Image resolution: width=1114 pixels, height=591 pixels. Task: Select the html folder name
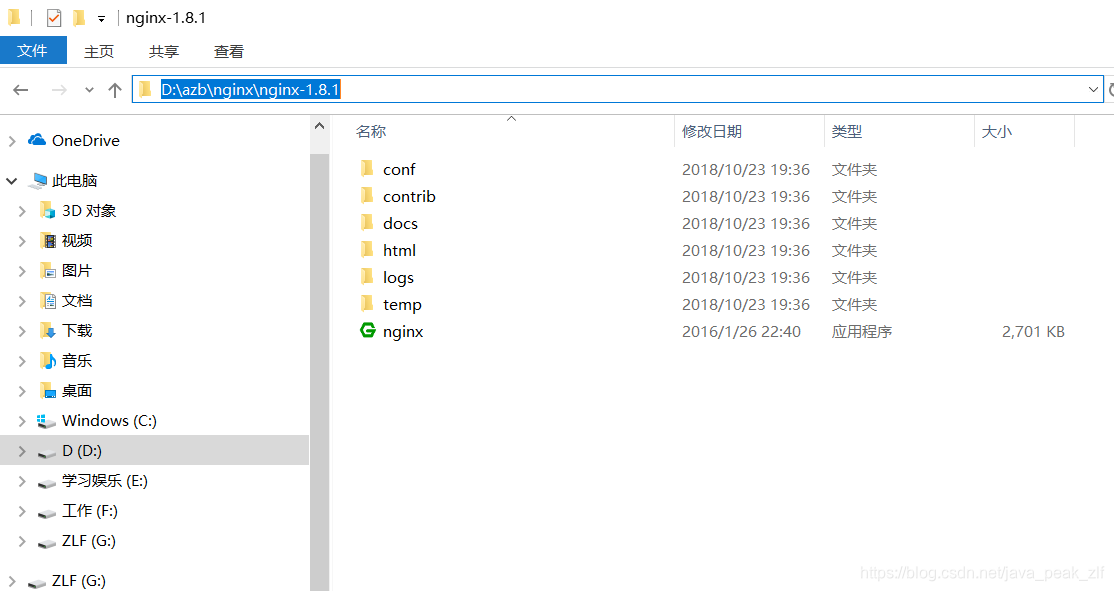[399, 251]
